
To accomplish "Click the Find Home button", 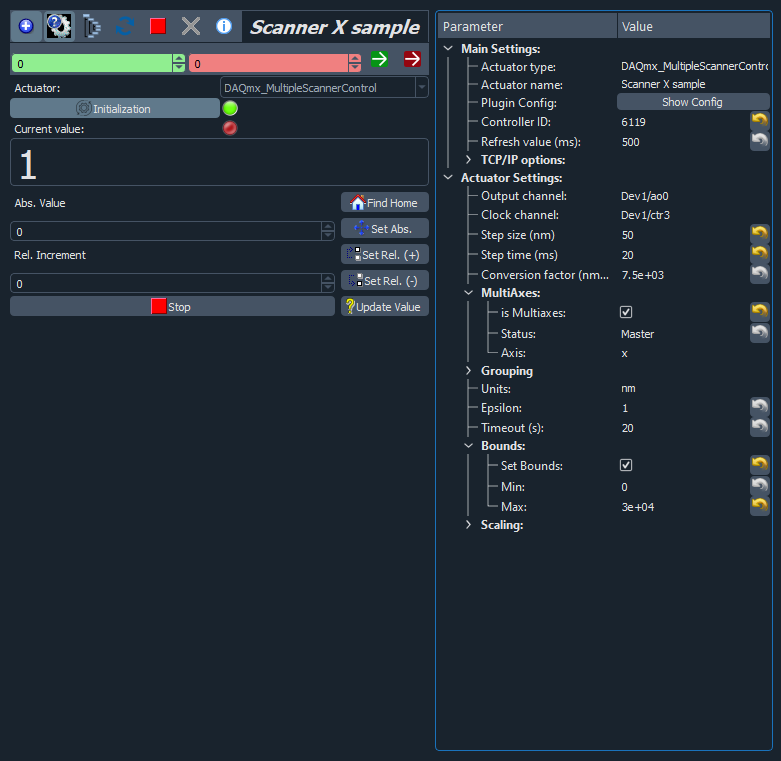I will (x=384, y=203).
